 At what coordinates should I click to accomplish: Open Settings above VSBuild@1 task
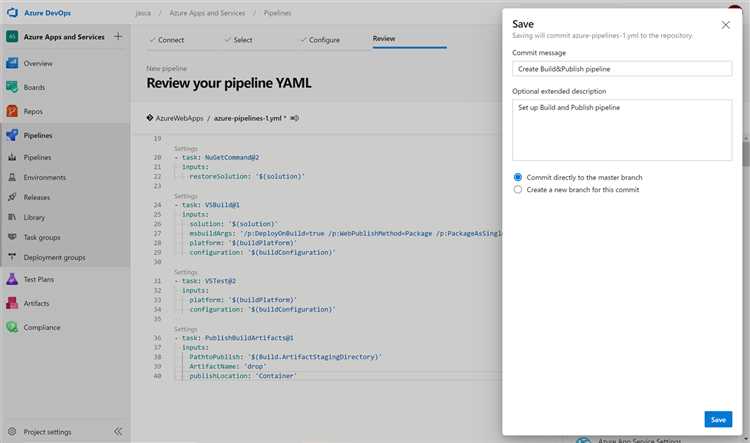click(x=186, y=196)
